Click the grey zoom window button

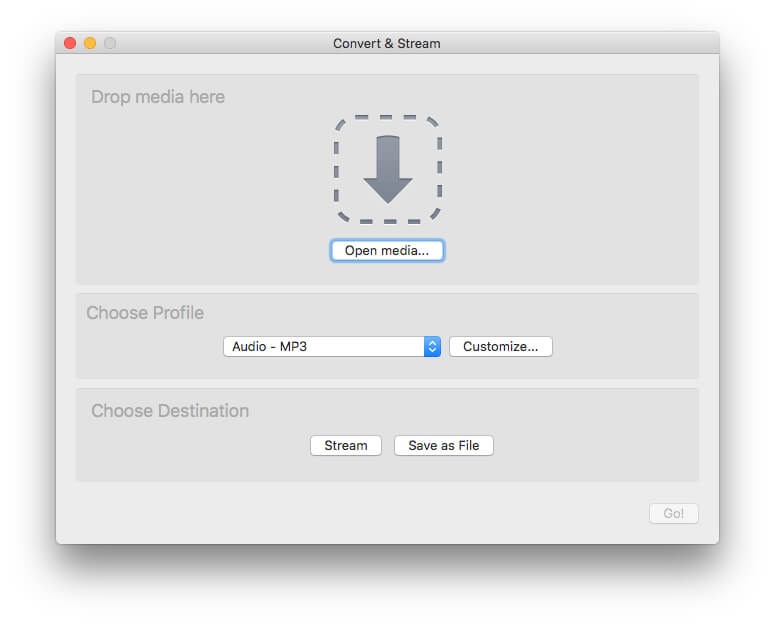coord(110,43)
